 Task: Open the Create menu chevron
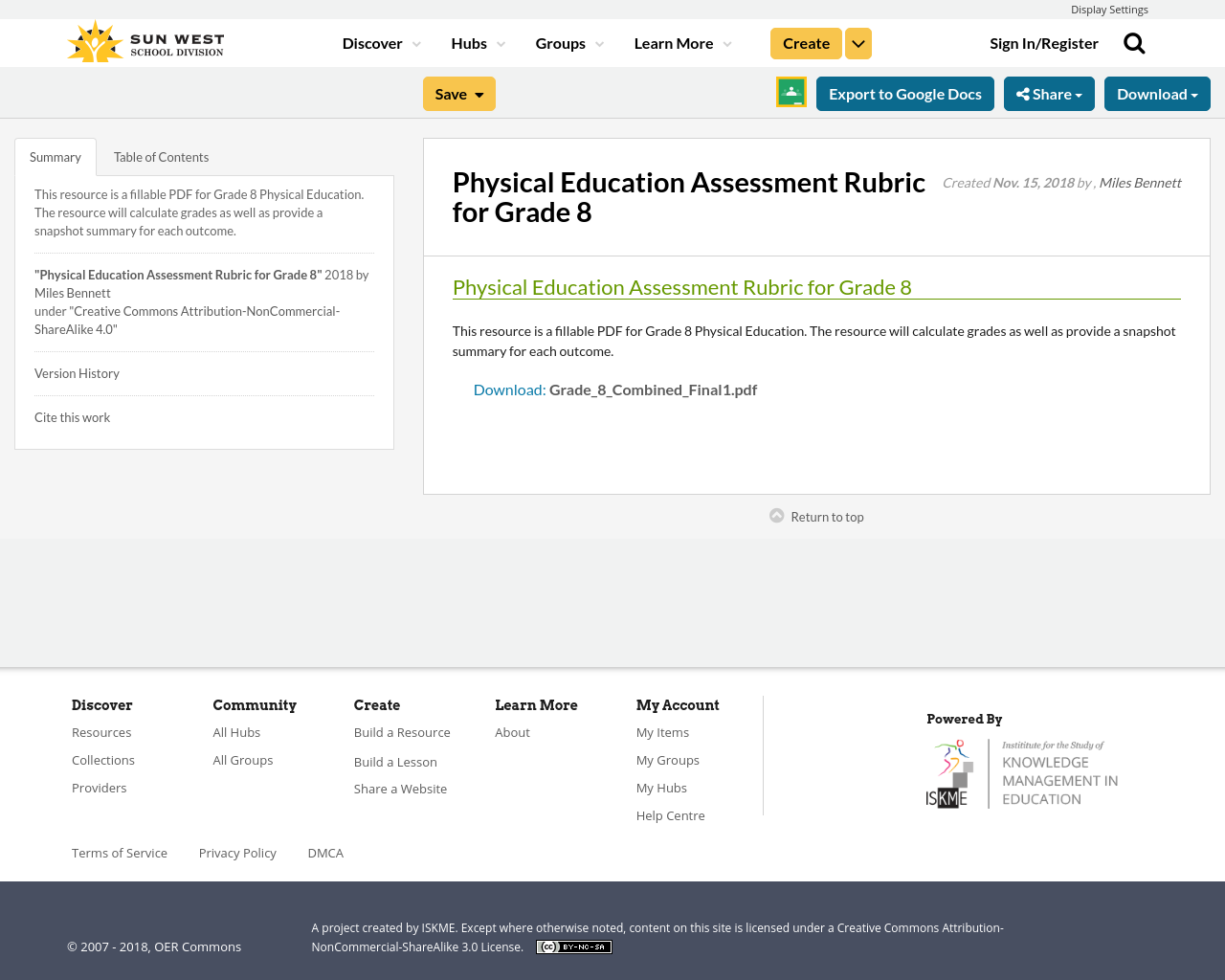857,42
